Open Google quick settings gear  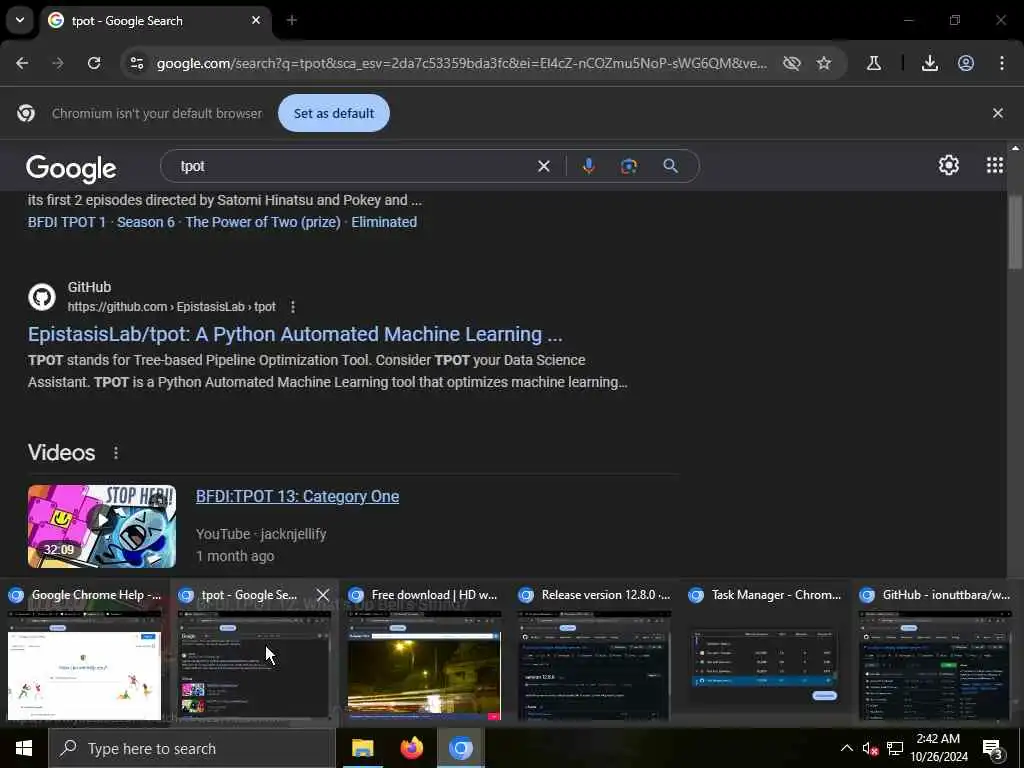[x=948, y=165]
